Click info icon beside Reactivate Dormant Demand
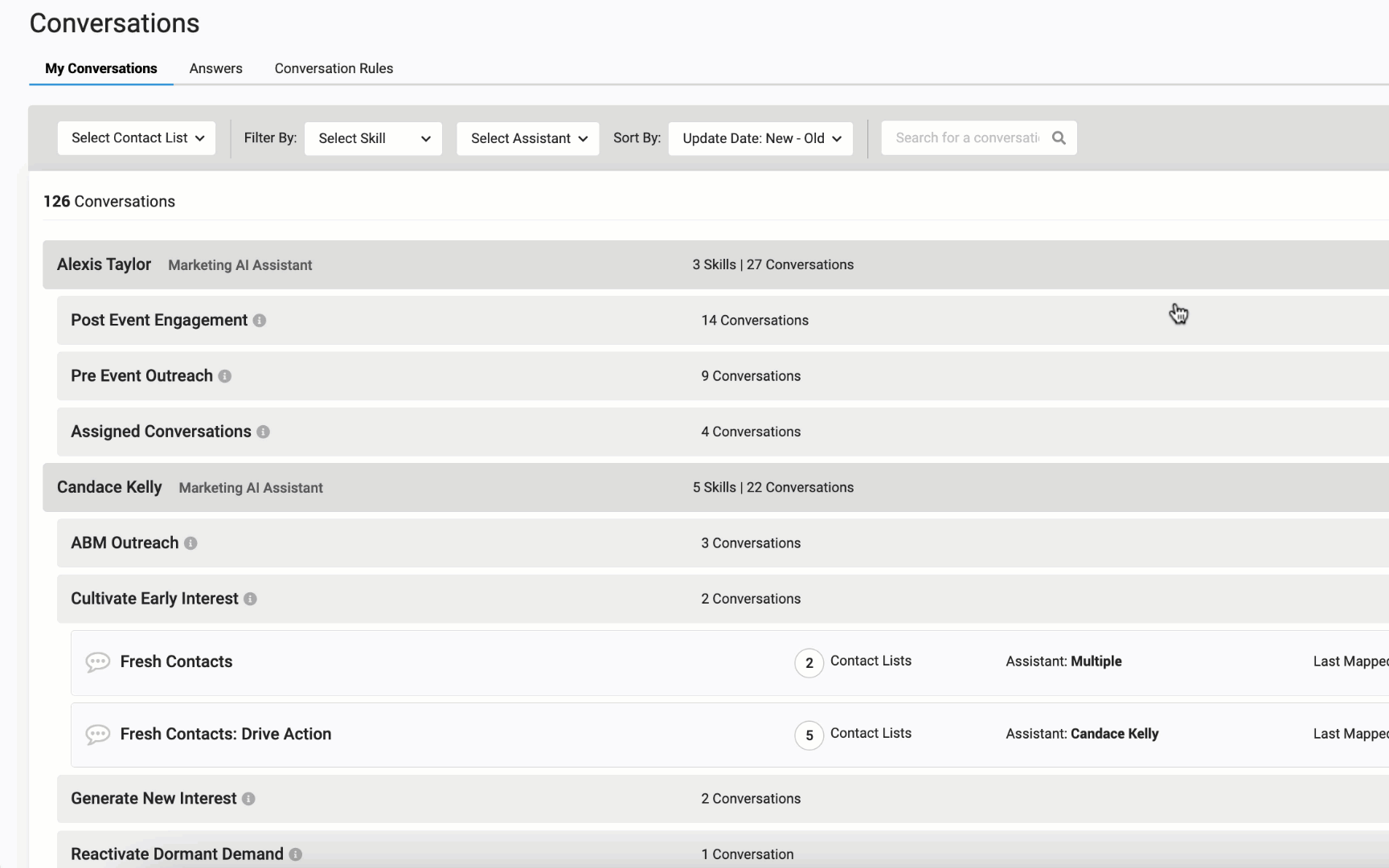Image resolution: width=1389 pixels, height=868 pixels. click(x=296, y=854)
